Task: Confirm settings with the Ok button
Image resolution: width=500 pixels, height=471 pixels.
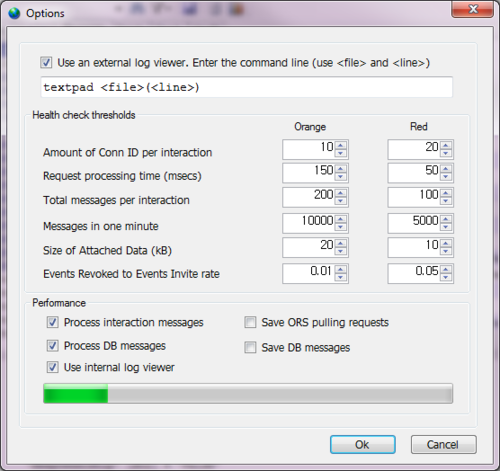Action: [x=363, y=444]
